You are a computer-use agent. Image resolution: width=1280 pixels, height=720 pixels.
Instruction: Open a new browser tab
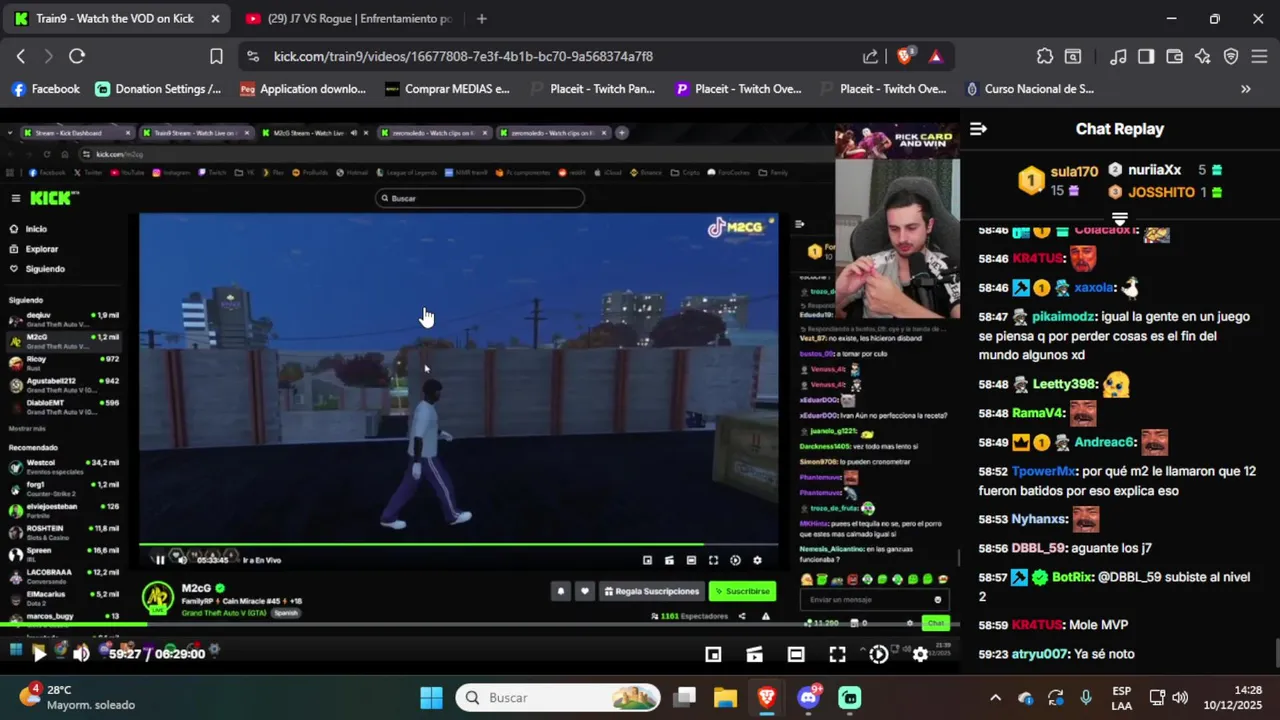coord(482,19)
